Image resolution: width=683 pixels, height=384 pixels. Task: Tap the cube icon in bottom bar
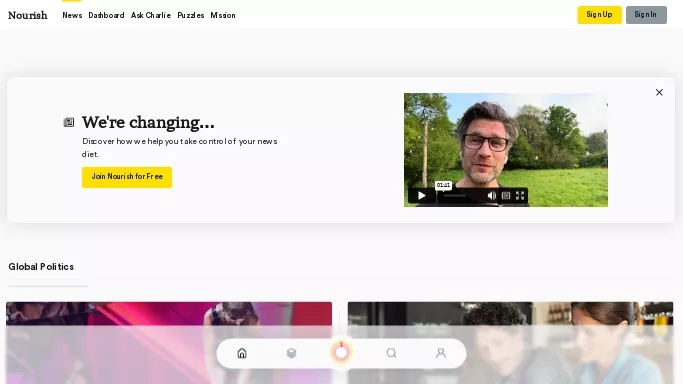click(291, 353)
